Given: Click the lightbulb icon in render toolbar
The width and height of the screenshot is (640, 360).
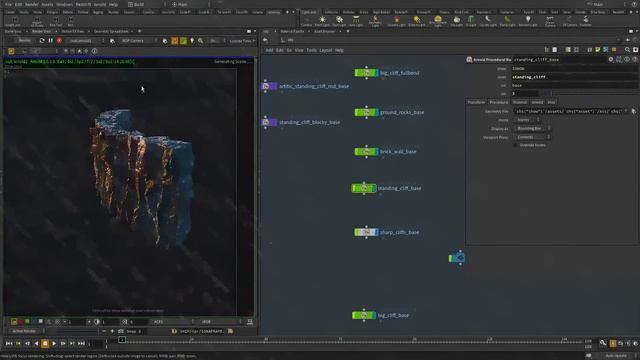Looking at the screenshot, I should tap(192, 41).
